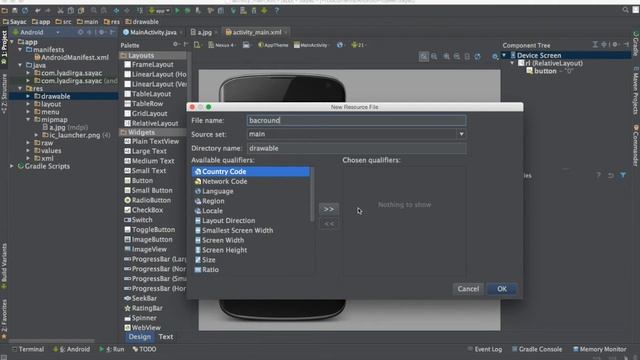Click the Component Tree expand all icon

[x=595, y=44]
